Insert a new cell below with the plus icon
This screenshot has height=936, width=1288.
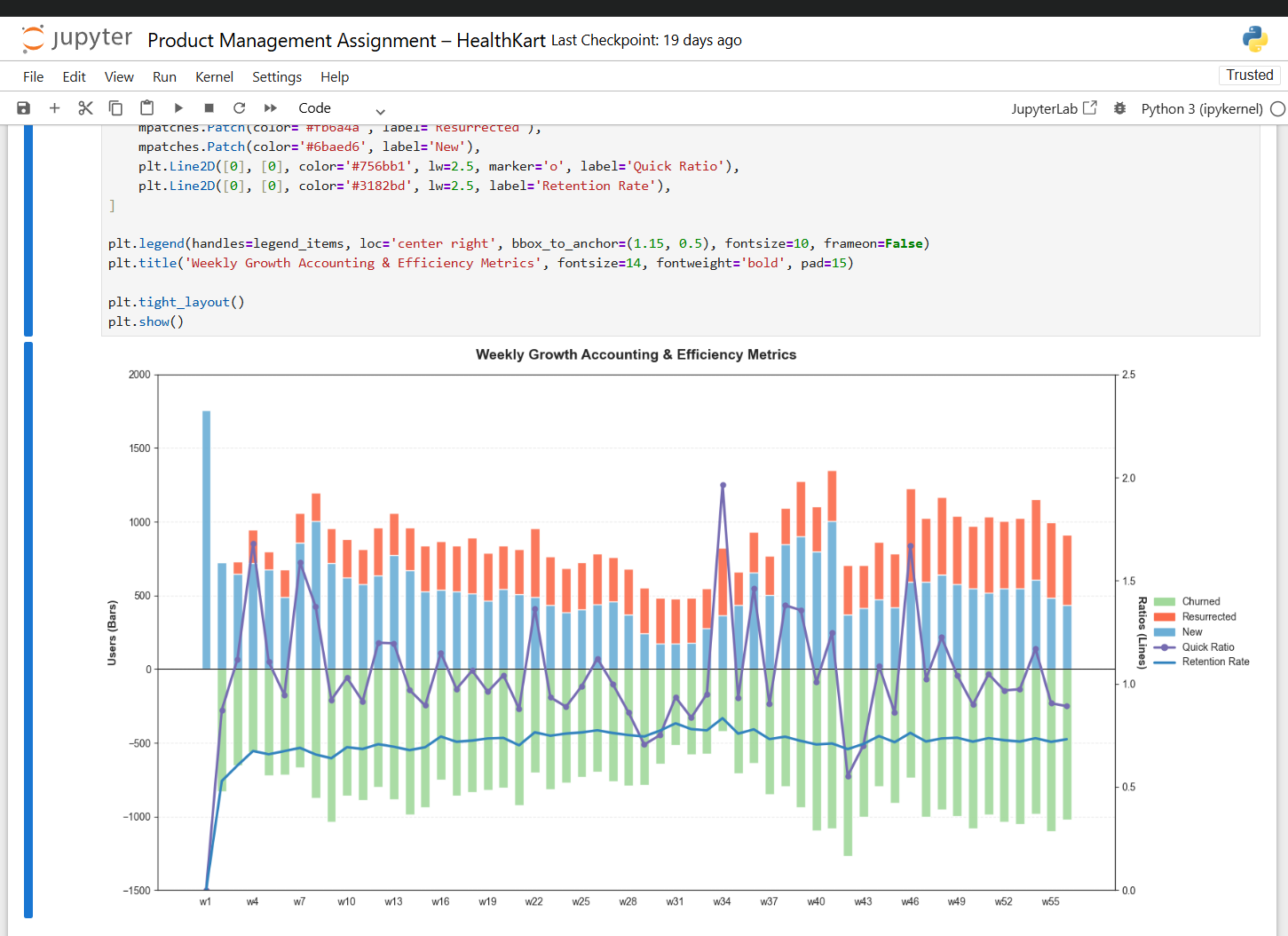click(54, 107)
